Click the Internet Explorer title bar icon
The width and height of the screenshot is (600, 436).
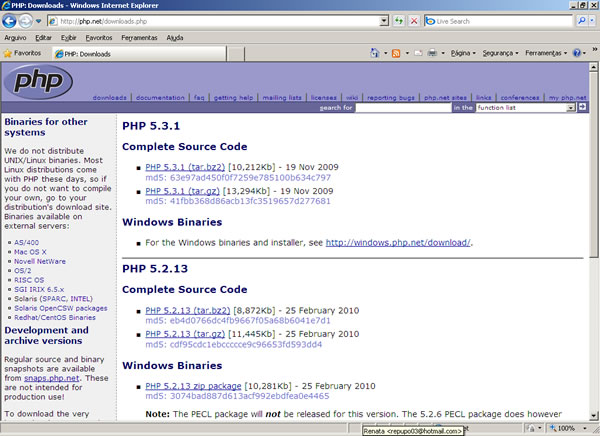(5, 5)
